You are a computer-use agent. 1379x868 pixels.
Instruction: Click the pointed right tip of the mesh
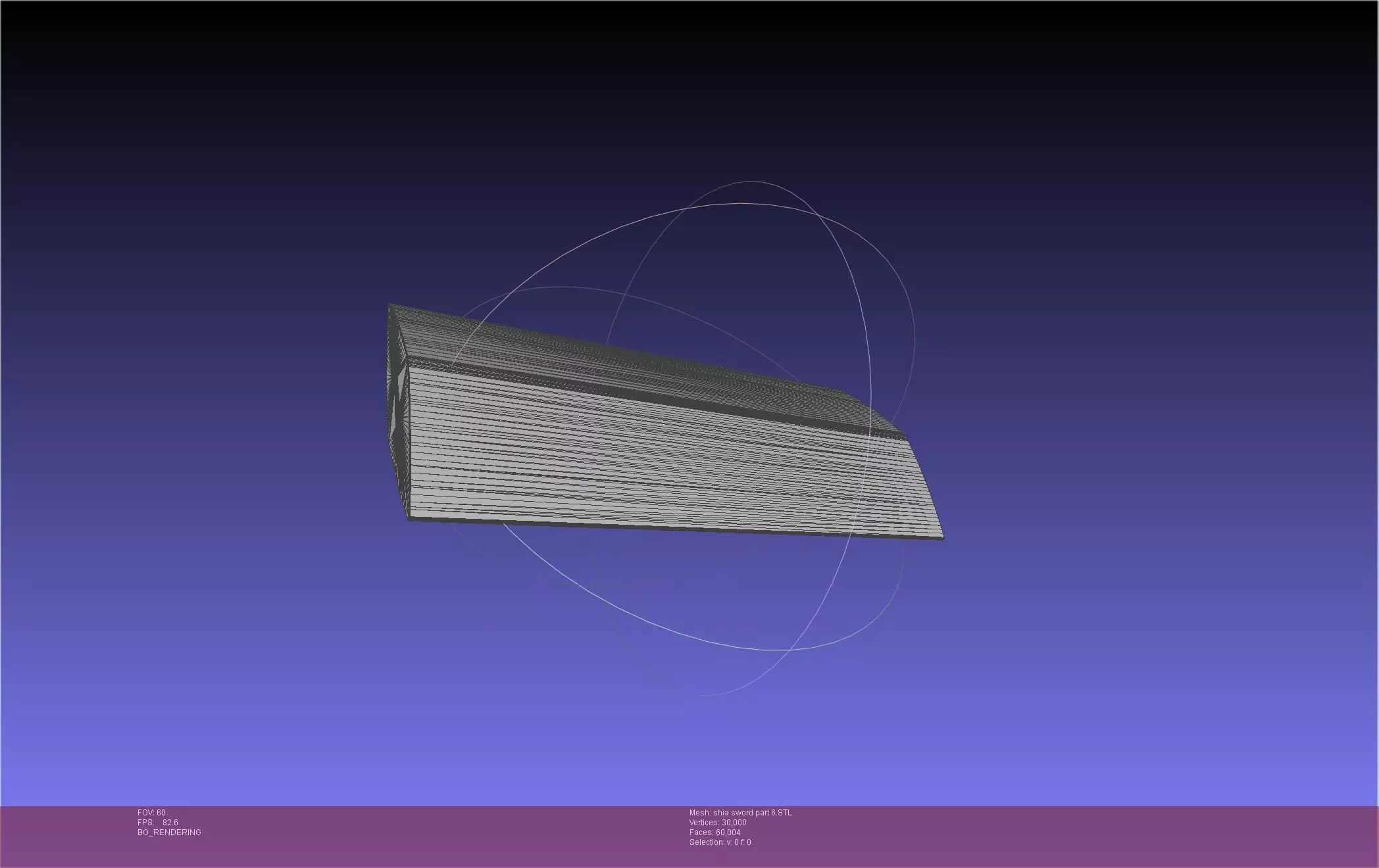(942, 537)
